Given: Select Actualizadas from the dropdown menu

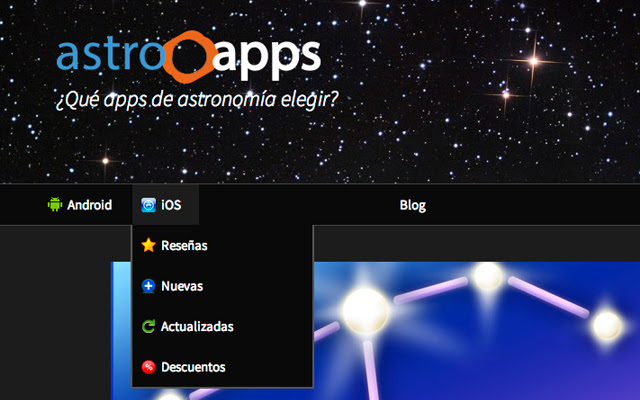Looking at the screenshot, I should pos(222,326).
